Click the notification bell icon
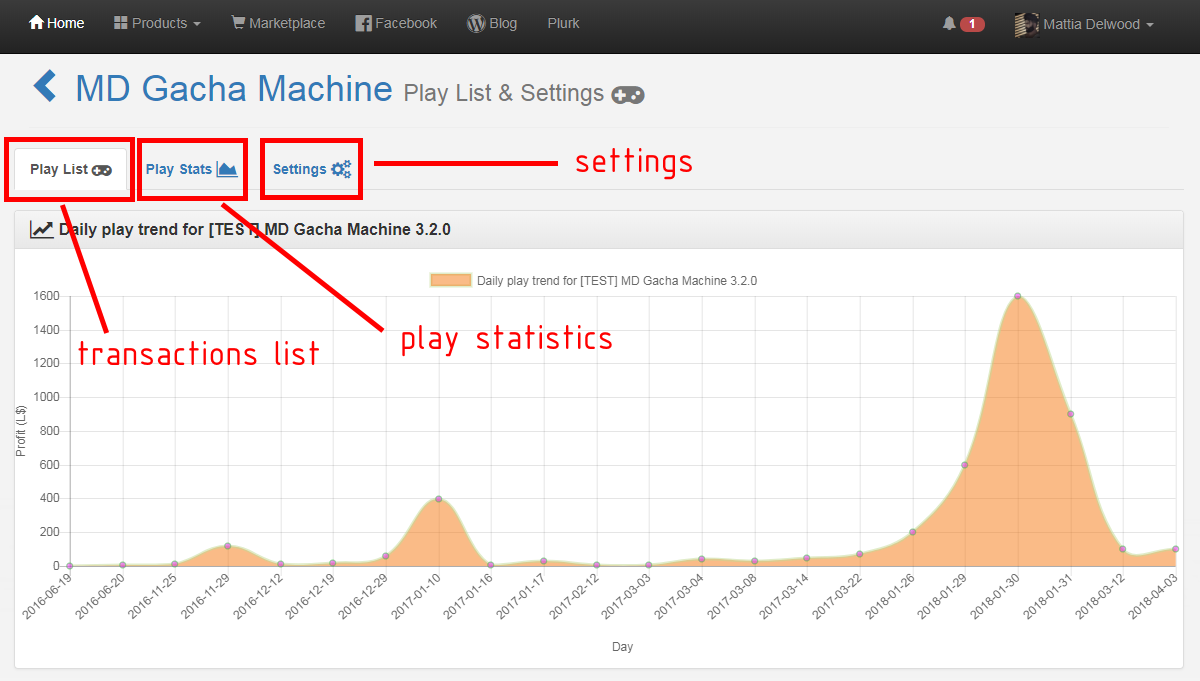The height and width of the screenshot is (681, 1200). 949,23
